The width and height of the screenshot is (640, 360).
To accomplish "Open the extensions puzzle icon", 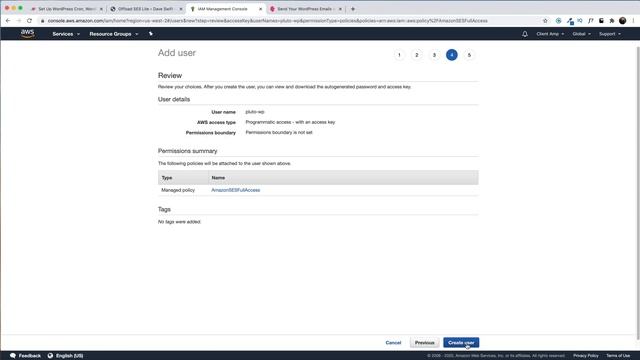I will (x=612, y=20).
